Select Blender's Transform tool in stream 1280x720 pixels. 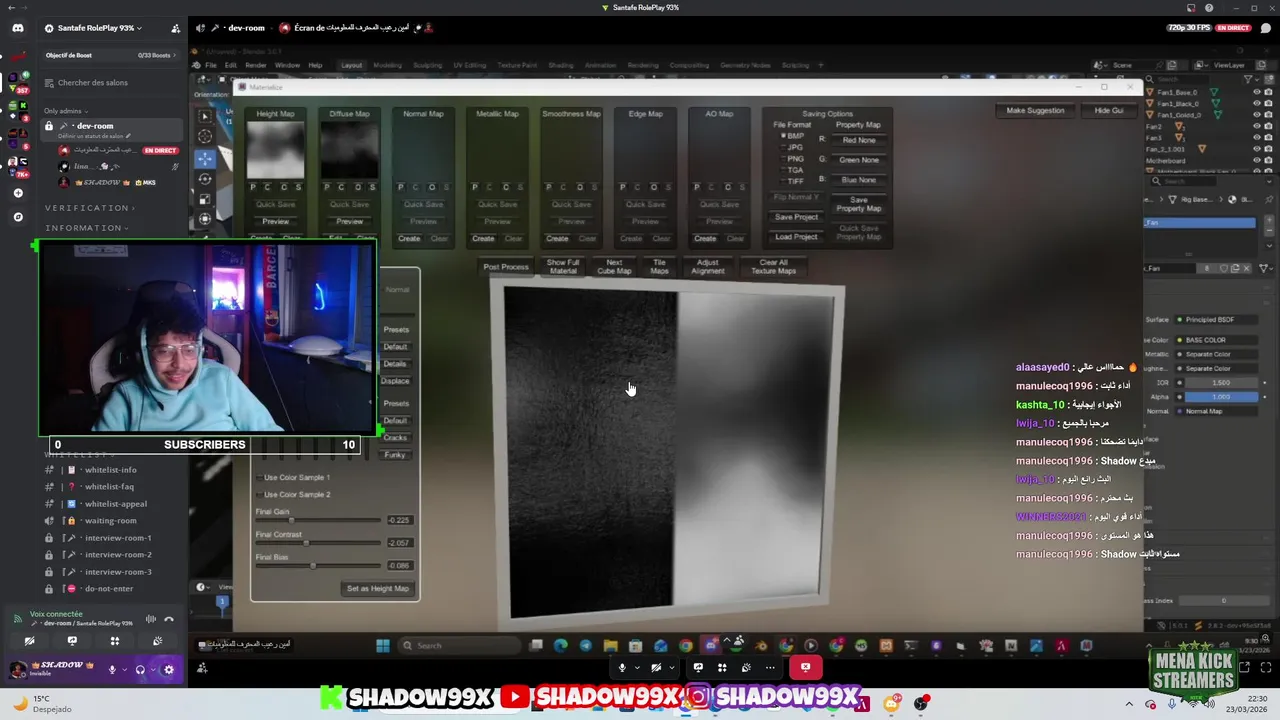coord(205,219)
